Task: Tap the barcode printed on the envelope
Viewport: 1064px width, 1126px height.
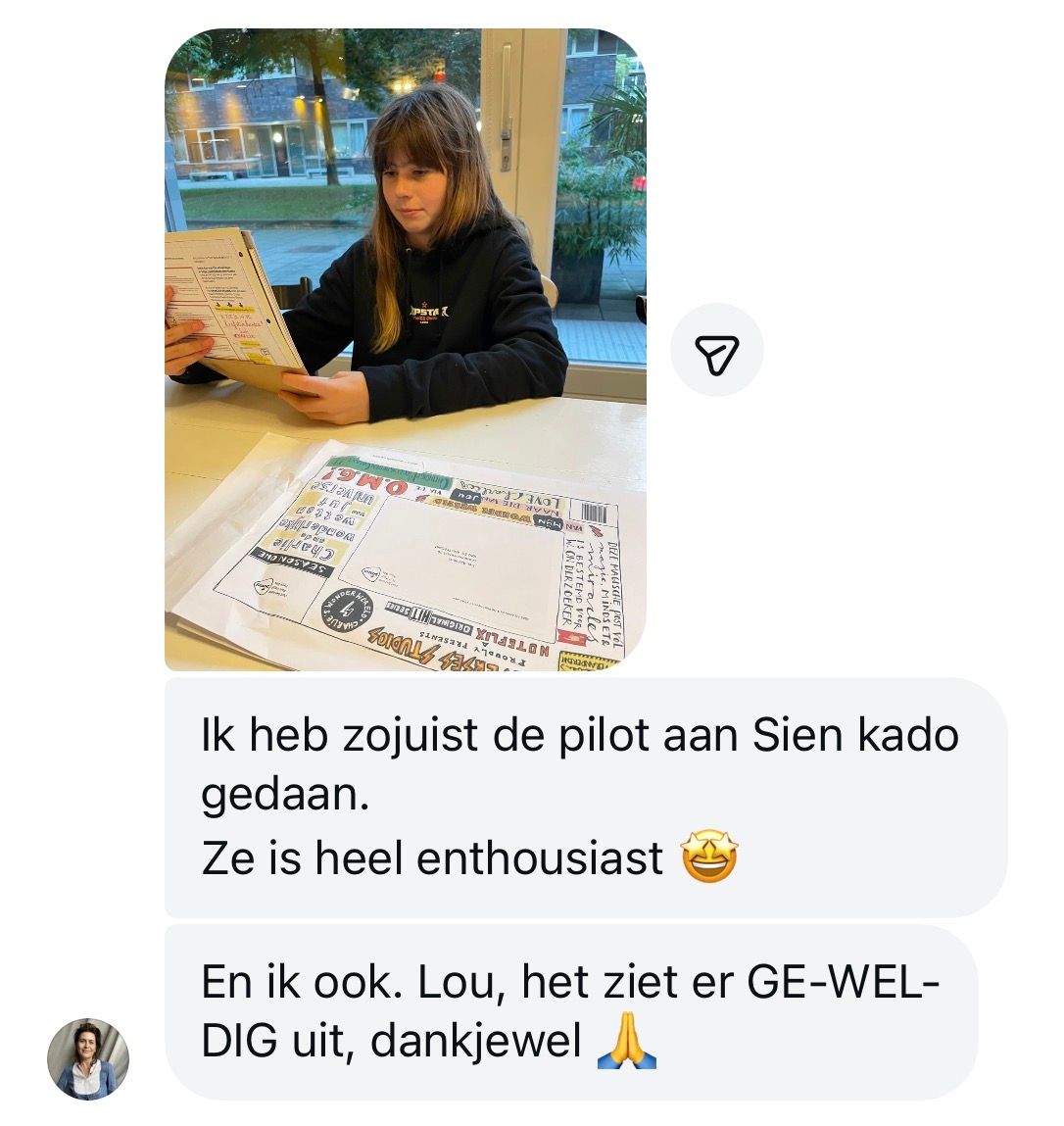Action: tap(593, 514)
